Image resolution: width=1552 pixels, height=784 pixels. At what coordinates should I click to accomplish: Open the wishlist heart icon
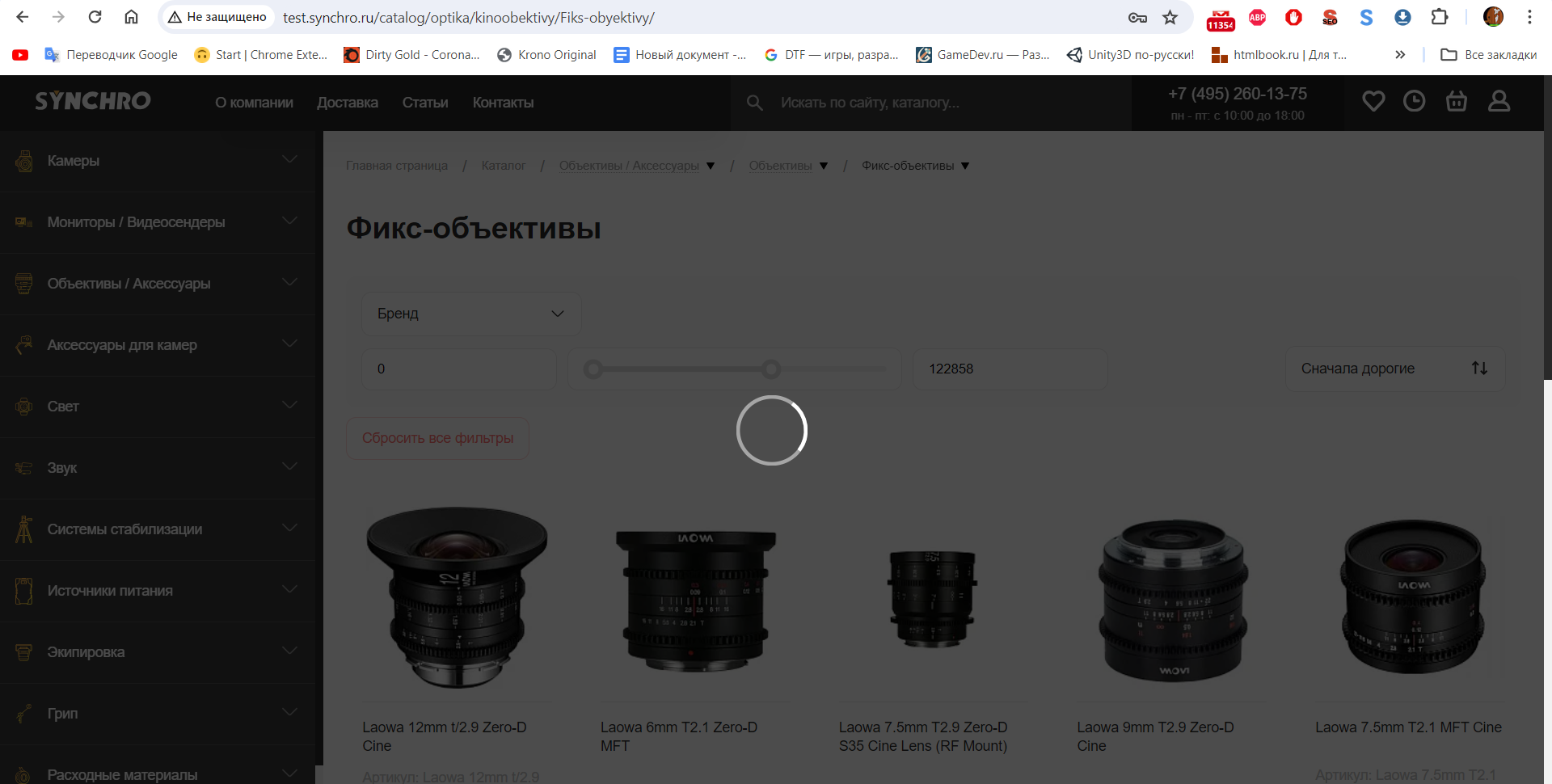point(1373,101)
